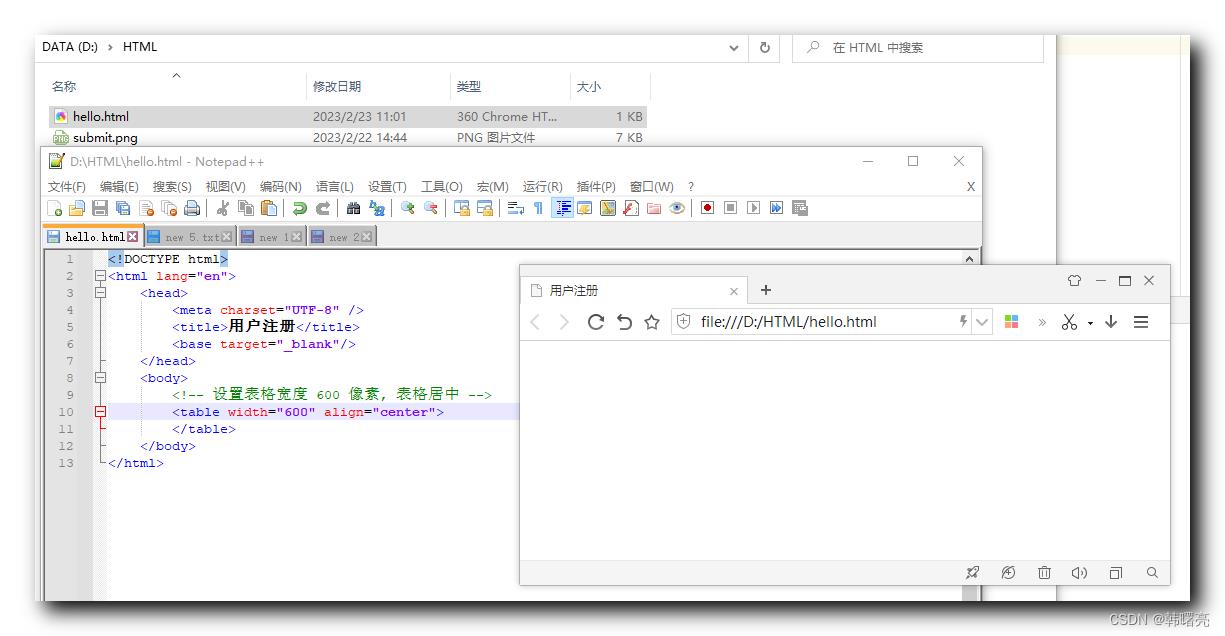Click the Zoom Out icon in Notepad++
Viewport: 1225px width, 636px height.
(430, 208)
